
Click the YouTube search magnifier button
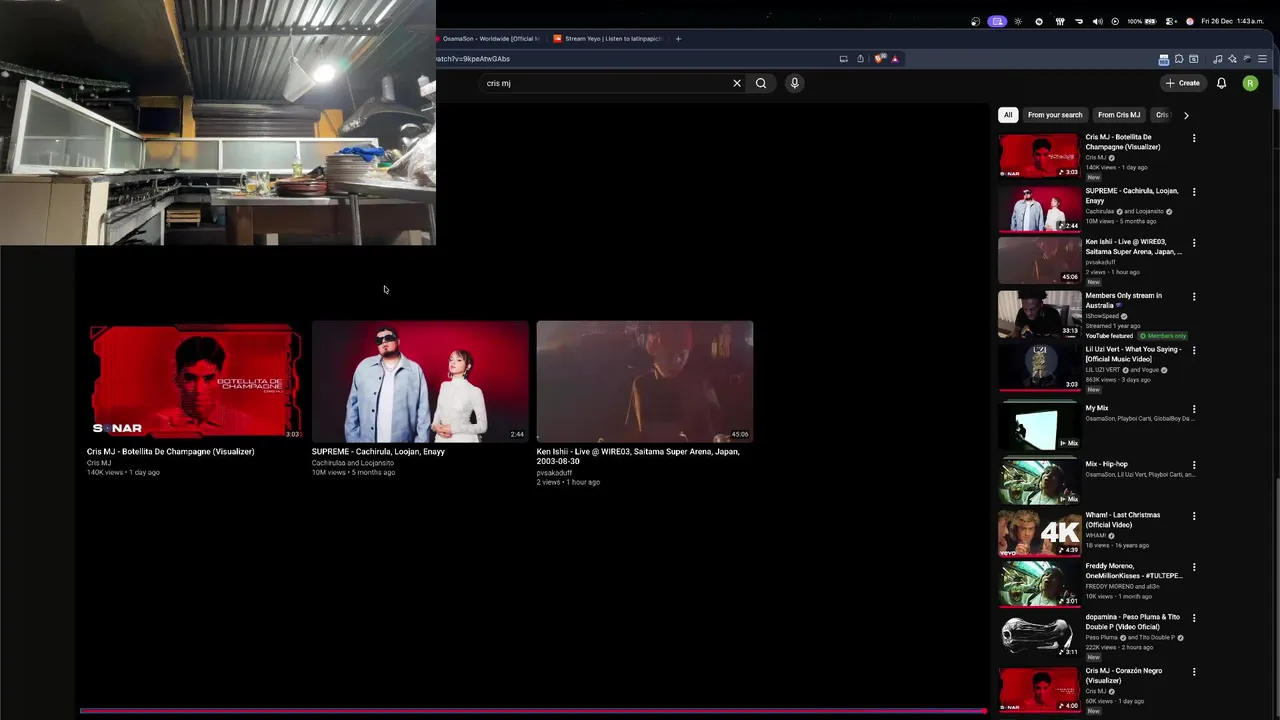[x=761, y=83]
